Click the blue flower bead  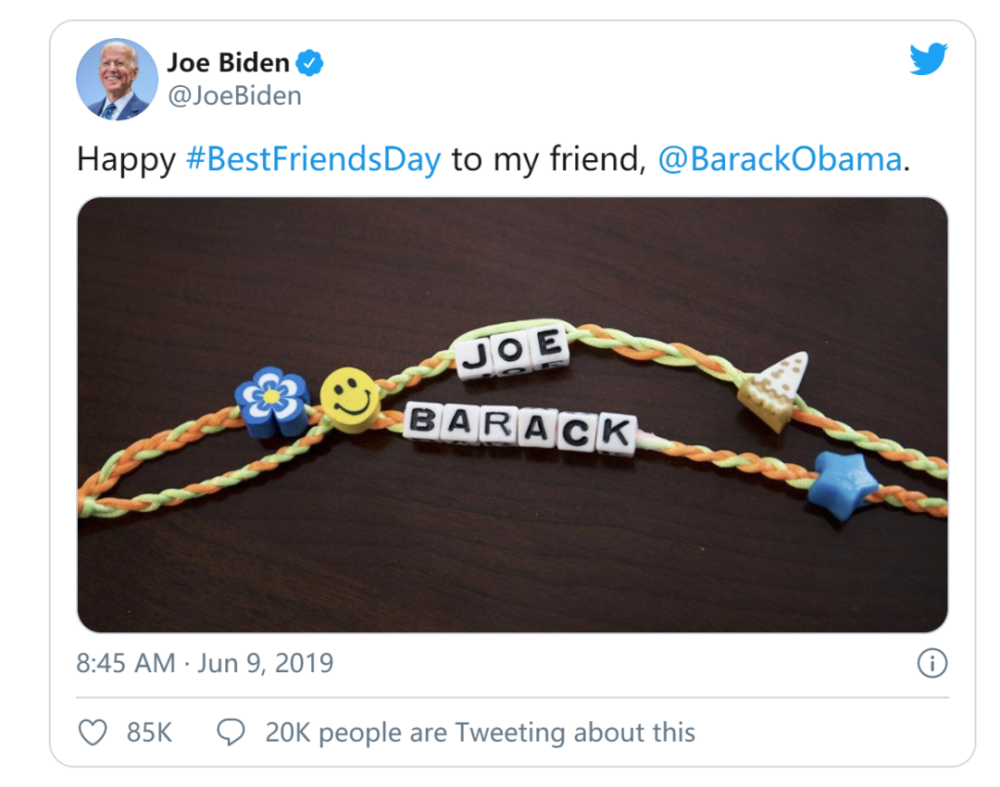click(x=272, y=400)
